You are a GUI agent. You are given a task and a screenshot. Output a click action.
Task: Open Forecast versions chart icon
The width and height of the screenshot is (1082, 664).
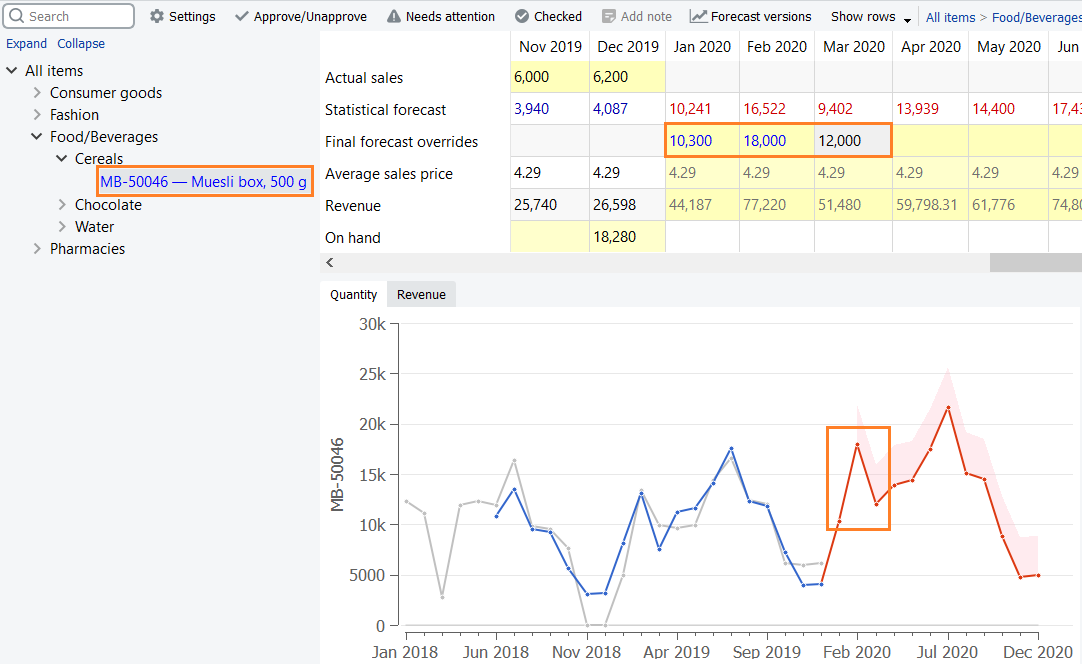coord(698,17)
